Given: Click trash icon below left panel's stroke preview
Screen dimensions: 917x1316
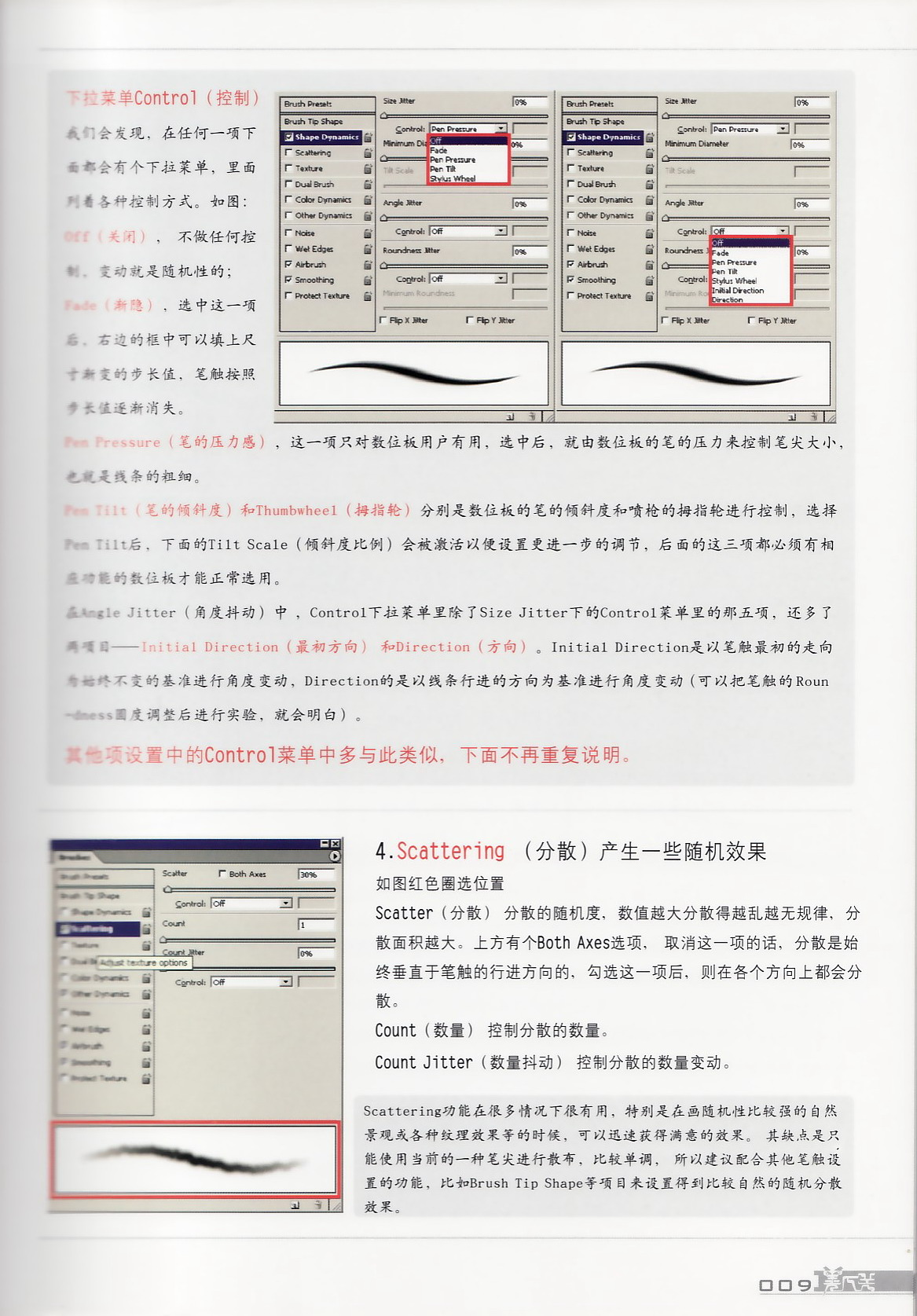Looking at the screenshot, I should coord(531,416).
